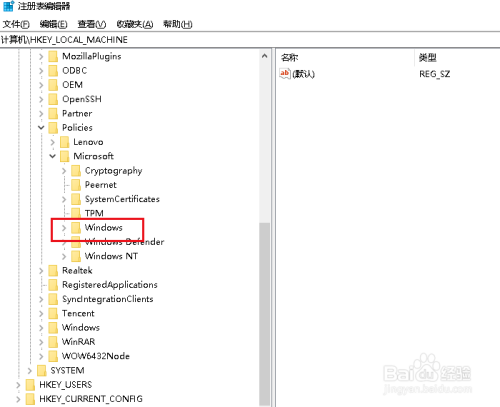Image resolution: width=500 pixels, height=407 pixels.
Task: Expand the Partner key
Action: [41, 114]
